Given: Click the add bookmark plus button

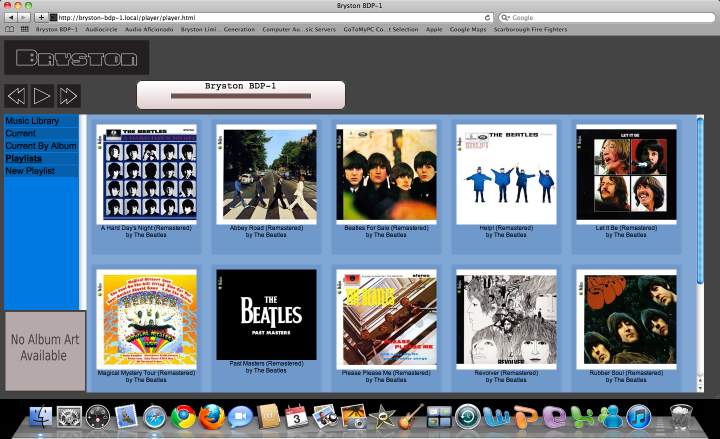Looking at the screenshot, I should click(x=41, y=17).
